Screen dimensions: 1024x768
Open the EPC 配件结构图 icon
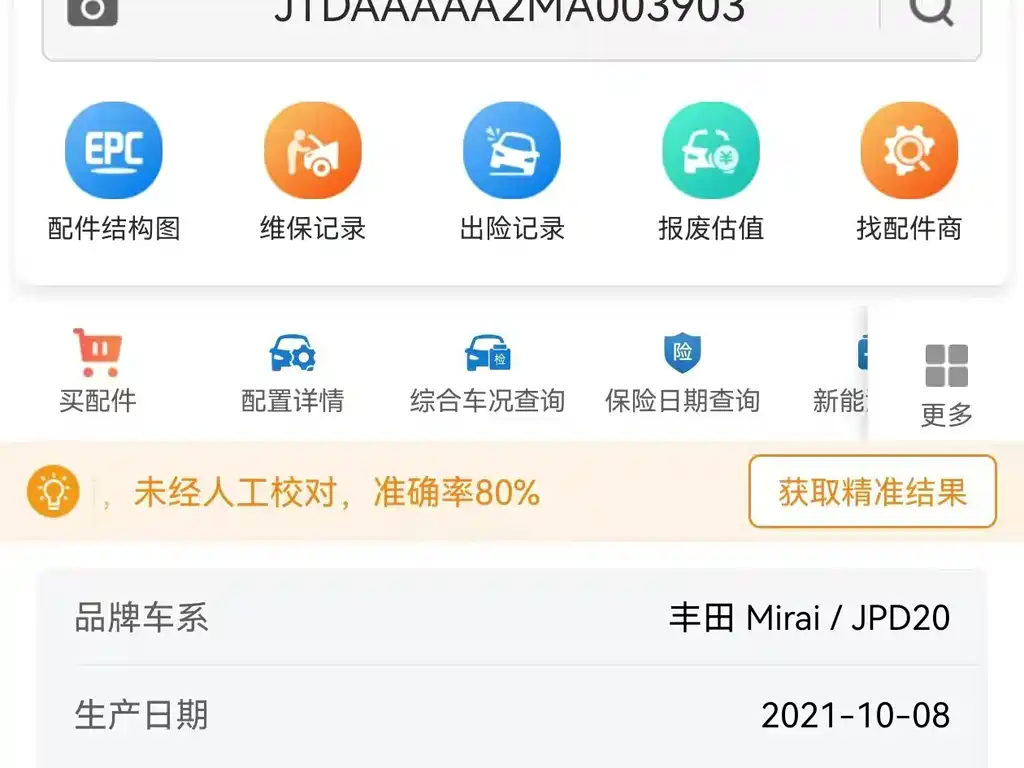pyautogui.click(x=114, y=150)
